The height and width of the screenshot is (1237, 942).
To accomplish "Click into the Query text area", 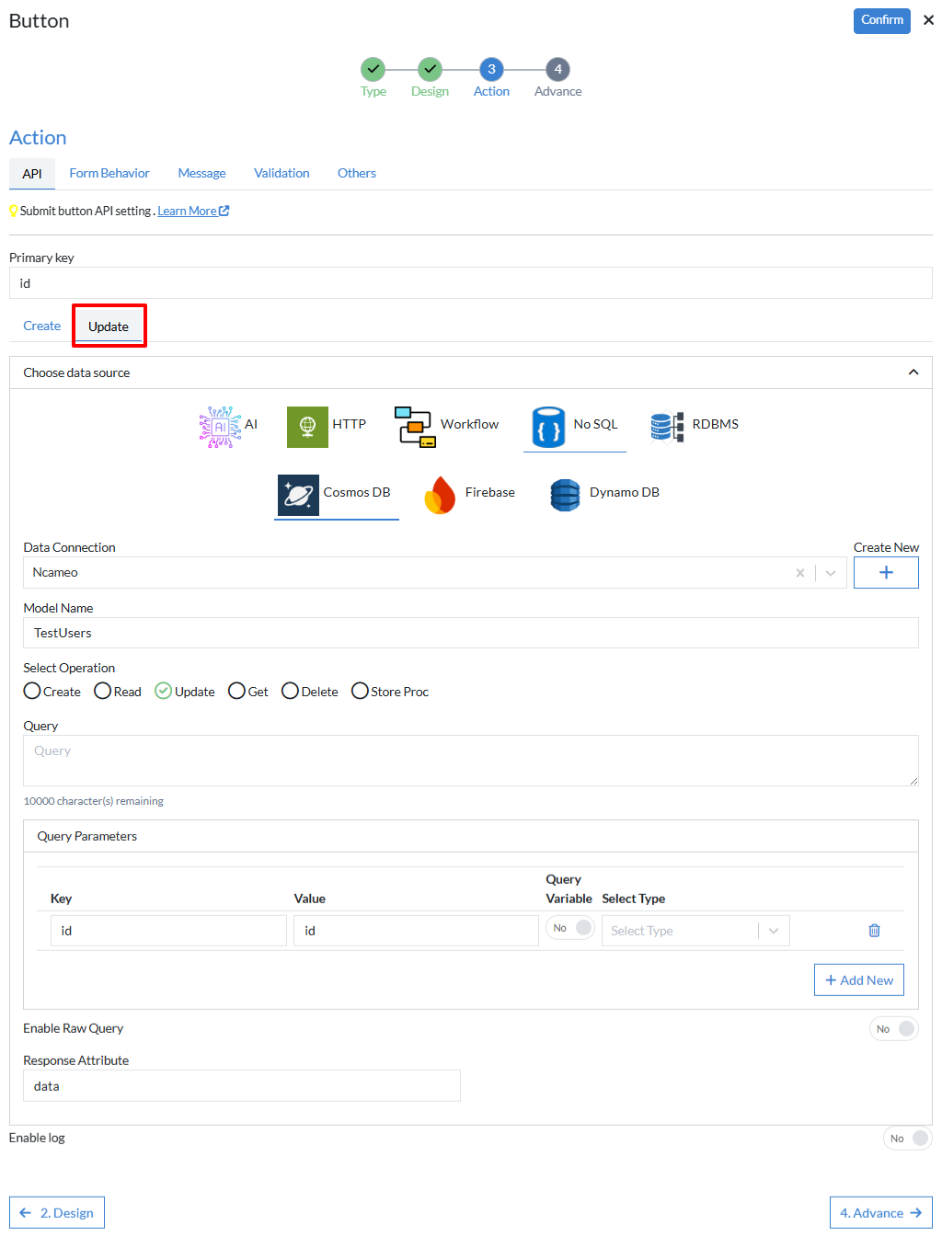I will coord(471,761).
